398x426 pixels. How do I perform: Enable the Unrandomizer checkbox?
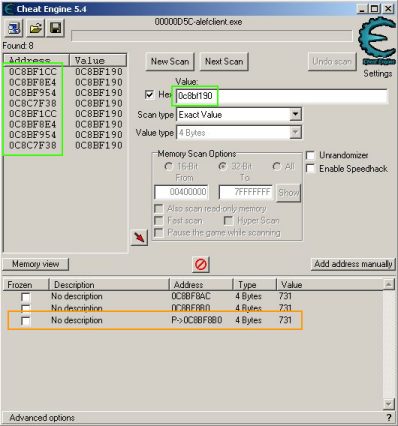tap(310, 155)
